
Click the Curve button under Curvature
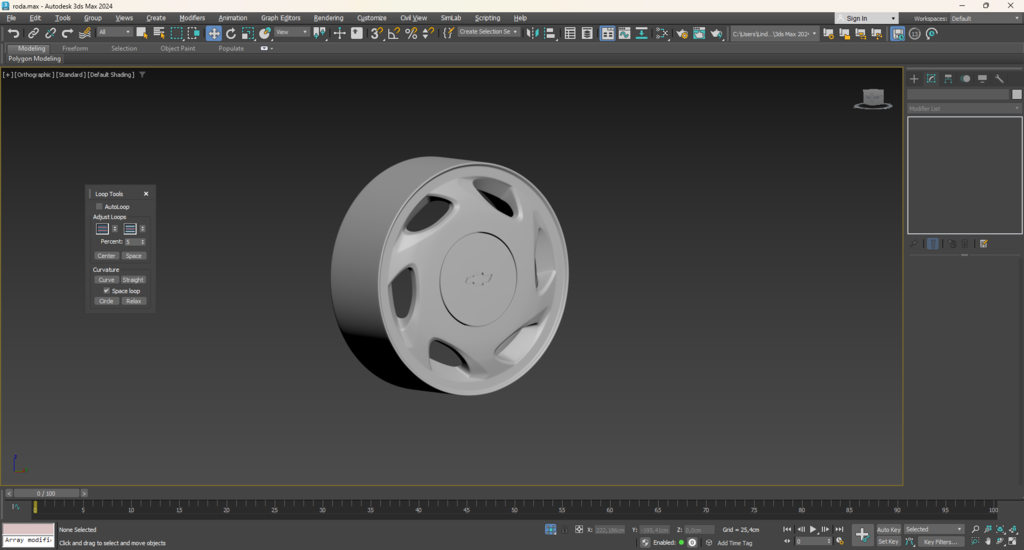[x=106, y=280]
